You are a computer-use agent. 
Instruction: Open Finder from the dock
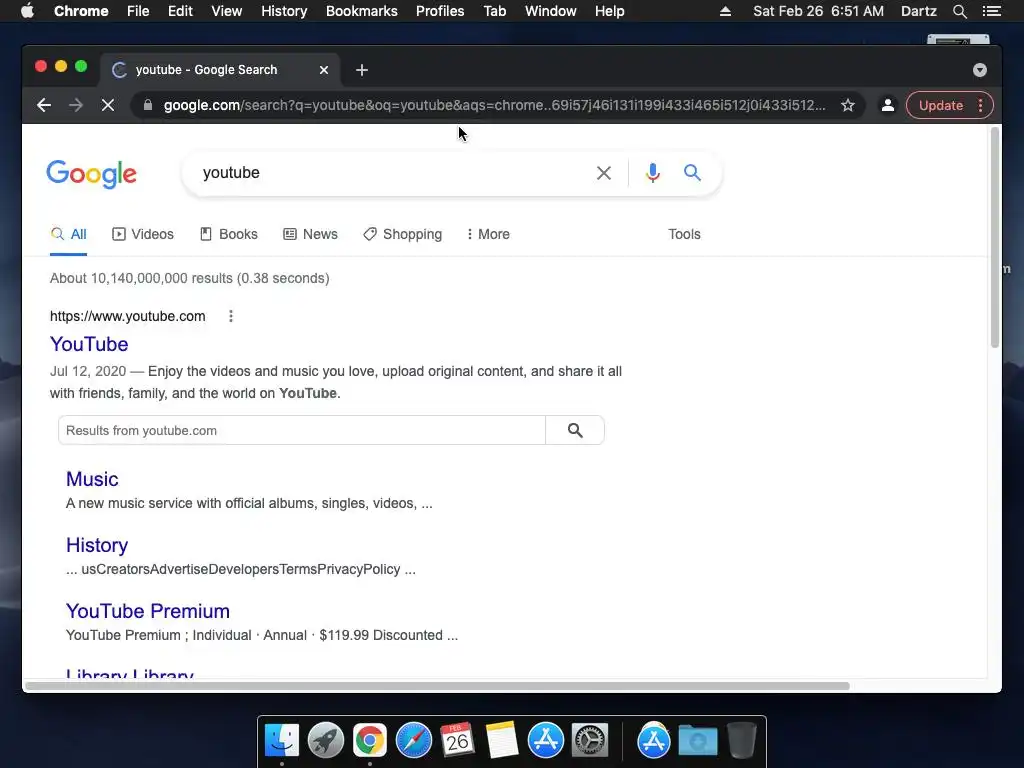tap(282, 741)
